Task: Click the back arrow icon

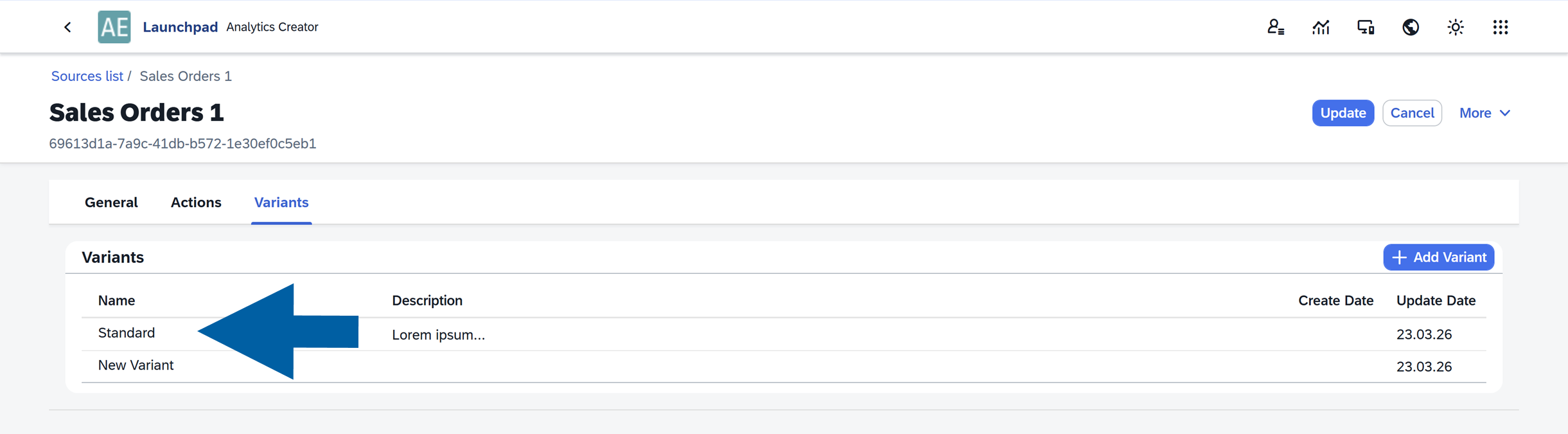Action: 67,27
